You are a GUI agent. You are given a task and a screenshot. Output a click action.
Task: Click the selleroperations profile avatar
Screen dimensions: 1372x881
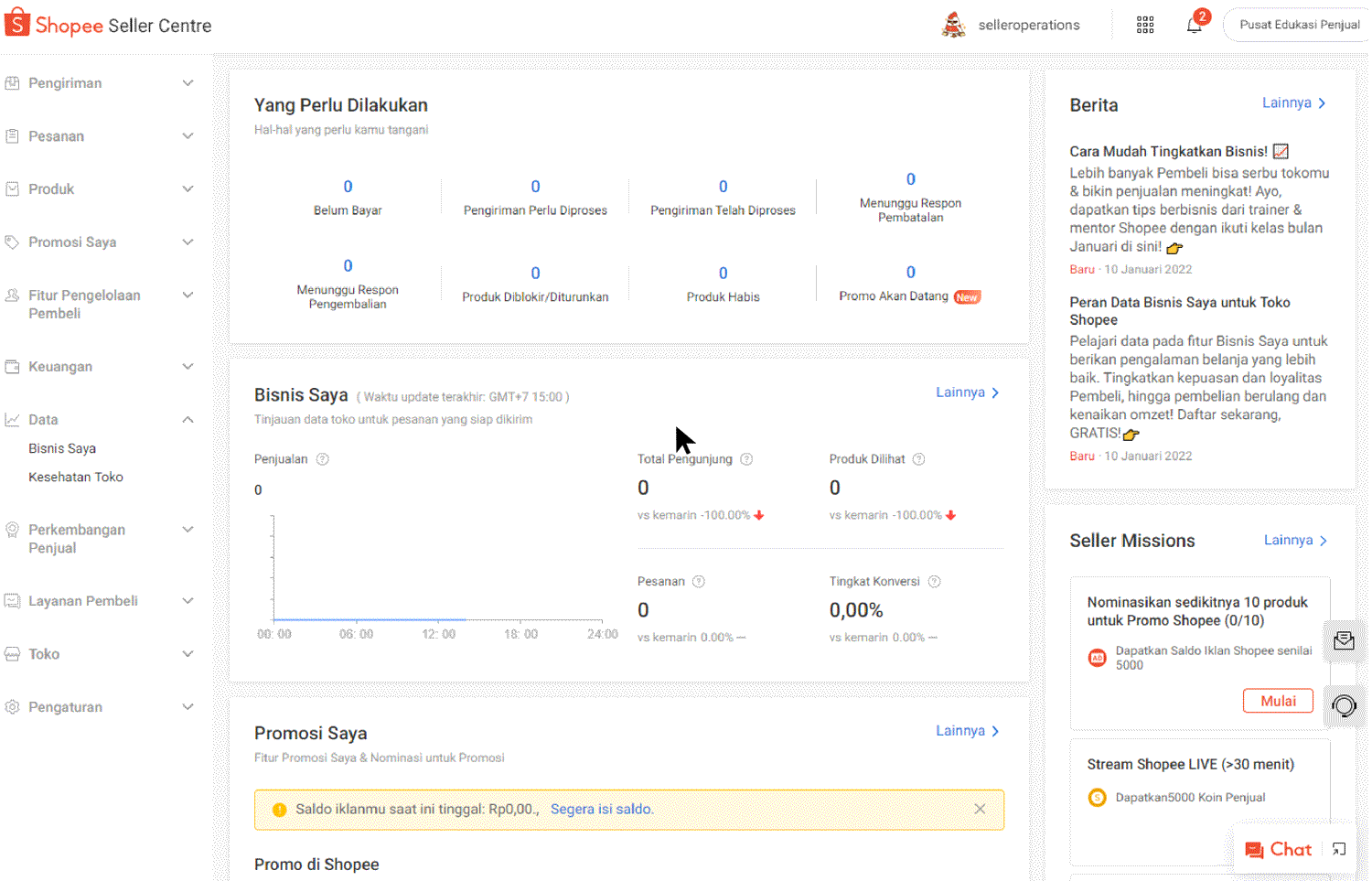click(953, 26)
